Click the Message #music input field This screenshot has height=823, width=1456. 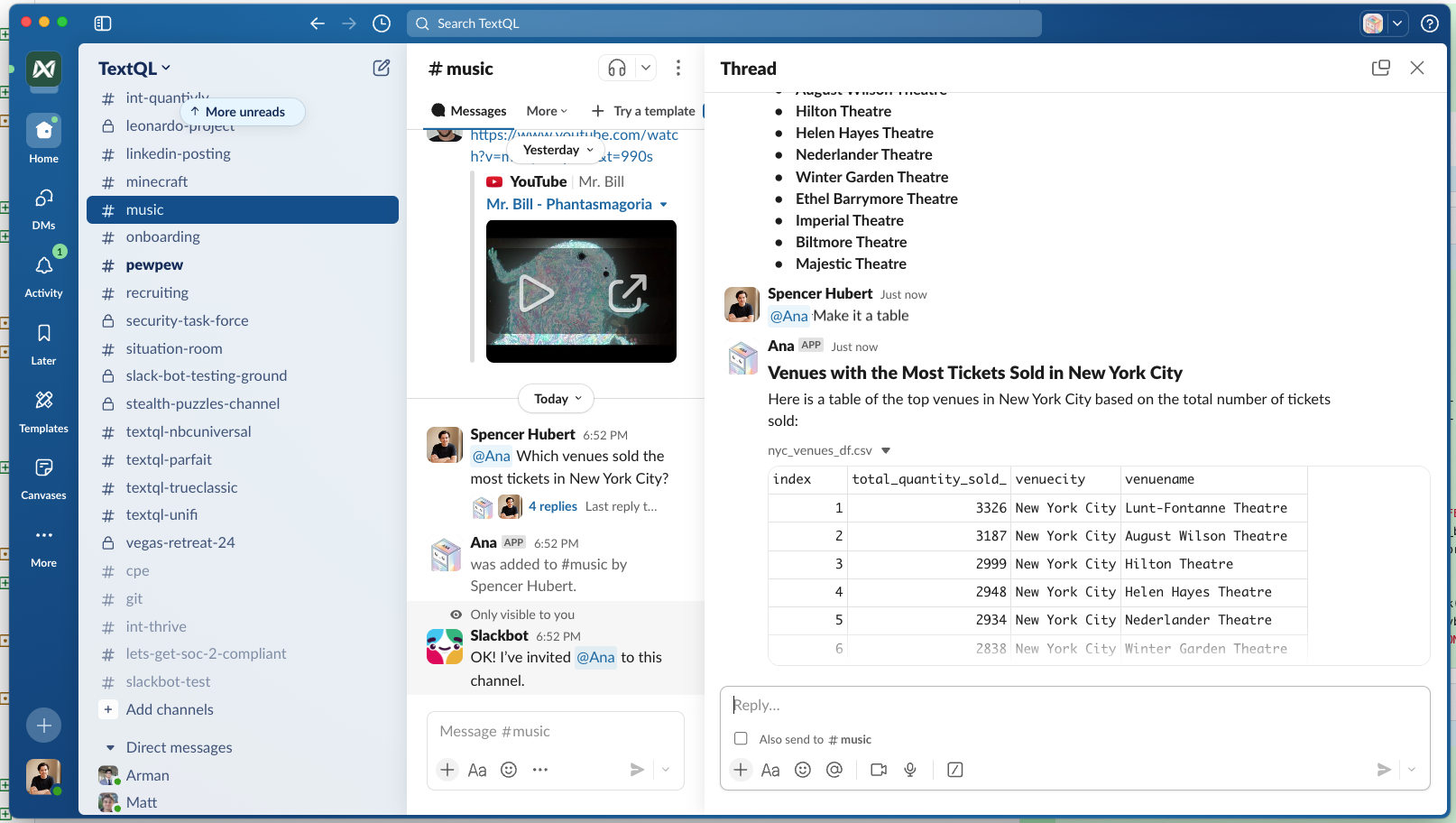(x=556, y=732)
